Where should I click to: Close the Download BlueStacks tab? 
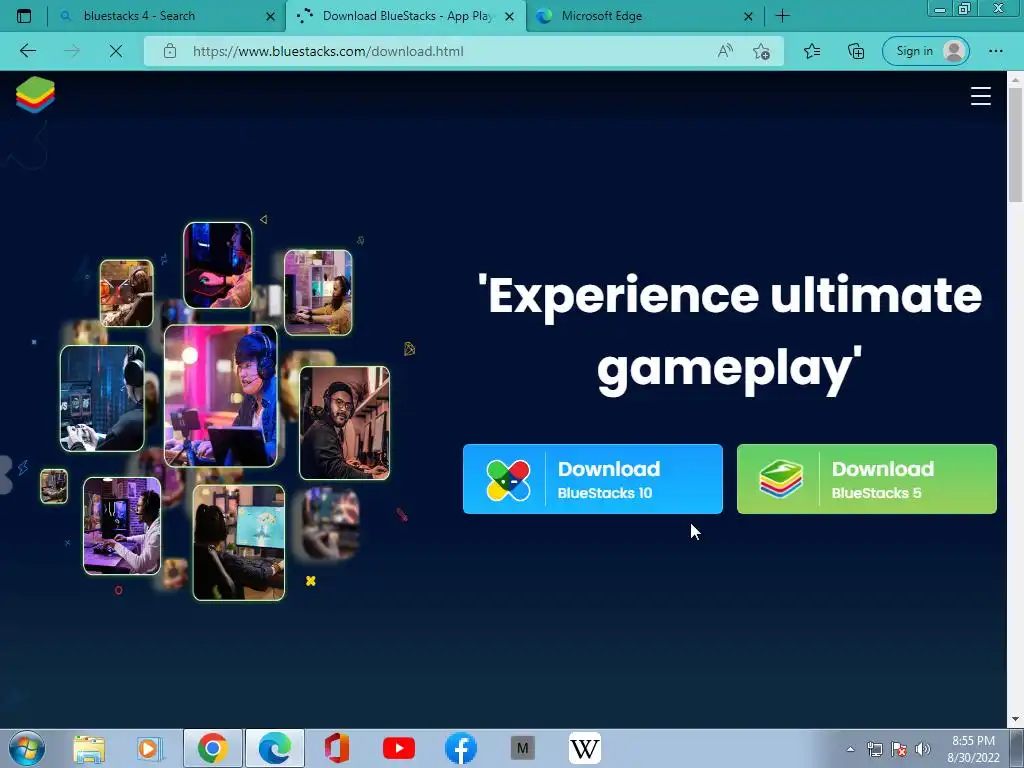[509, 16]
